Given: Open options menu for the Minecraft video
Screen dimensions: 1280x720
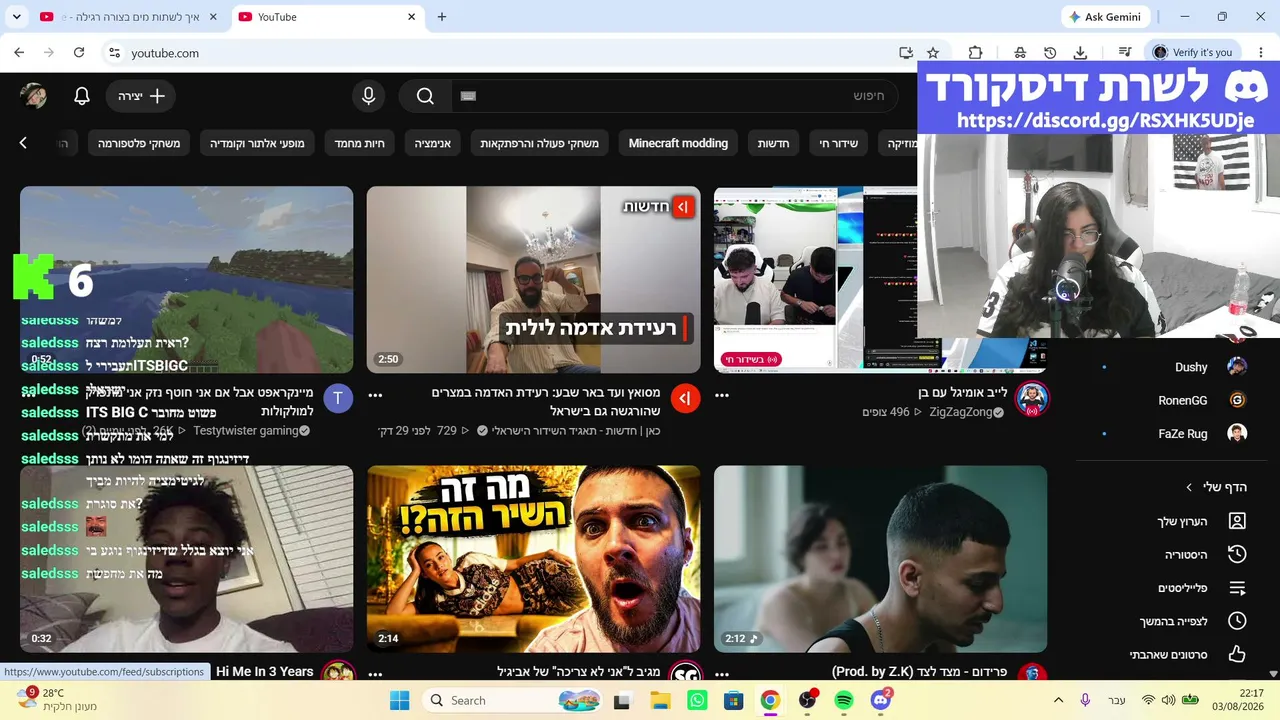Looking at the screenshot, I should pos(28,395).
